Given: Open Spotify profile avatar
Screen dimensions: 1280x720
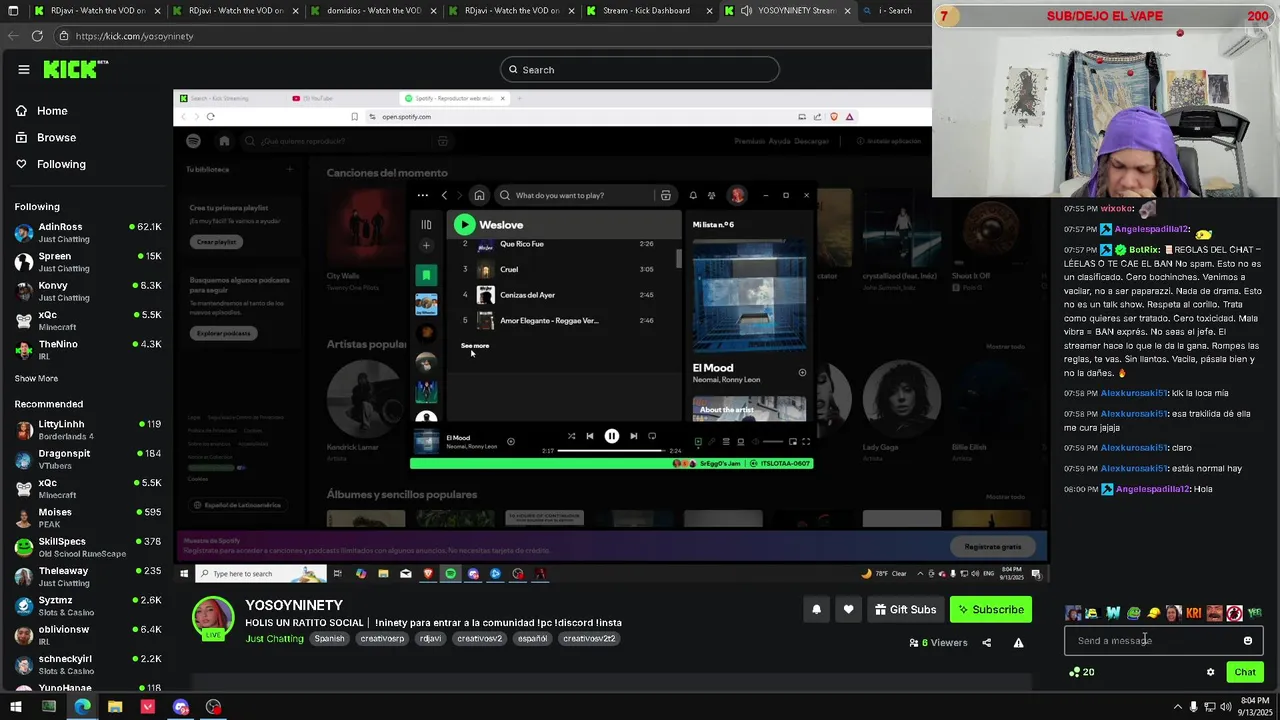Looking at the screenshot, I should 737,195.
